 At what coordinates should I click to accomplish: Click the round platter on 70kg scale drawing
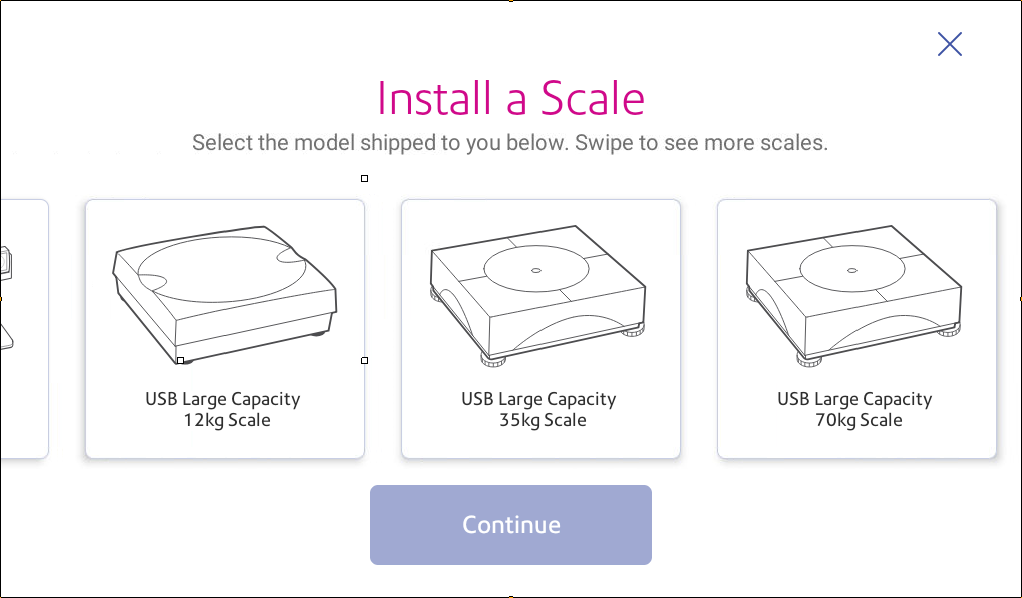click(851, 270)
